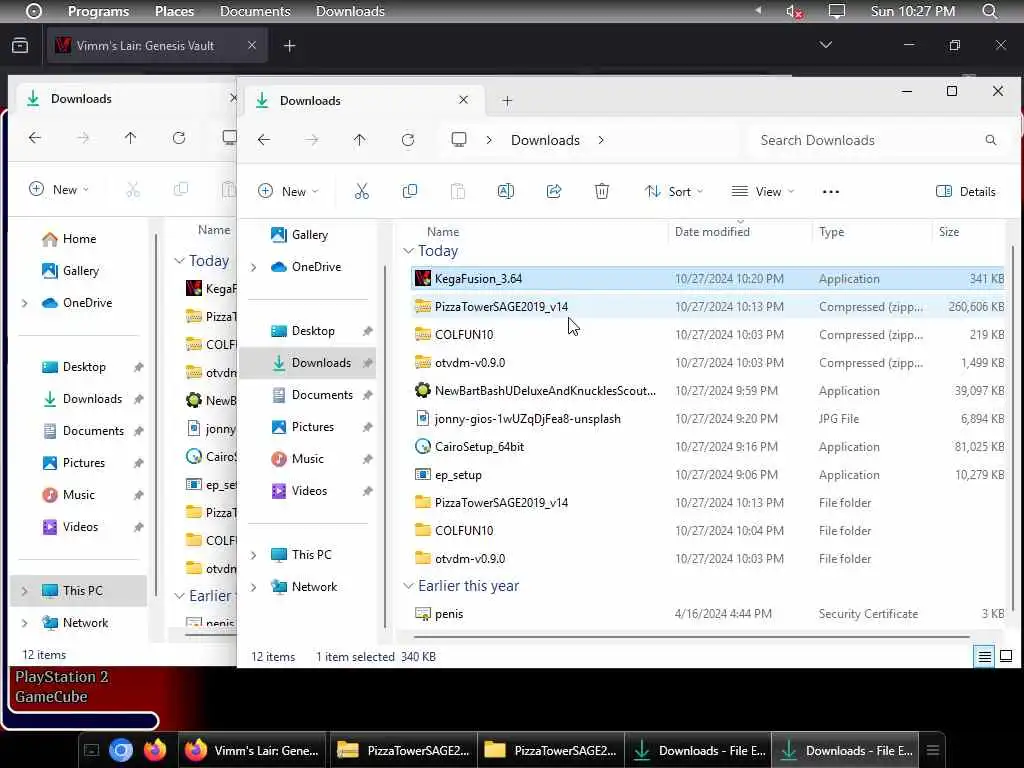The height and width of the screenshot is (768, 1024).
Task: Select the ep_setup application file
Action: [708, 475]
